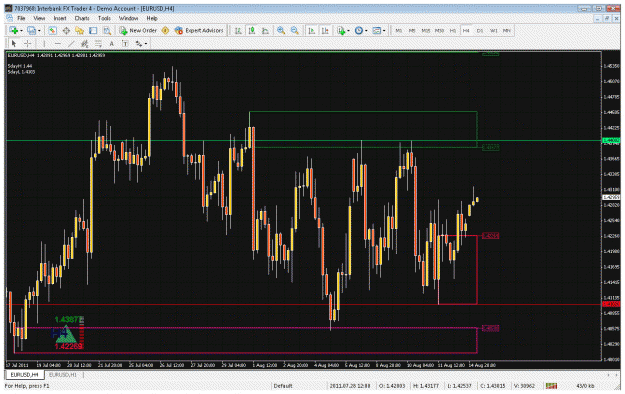Image resolution: width=625 pixels, height=394 pixels.
Task: Toggle the Expert Advisors button
Action: coord(199,31)
